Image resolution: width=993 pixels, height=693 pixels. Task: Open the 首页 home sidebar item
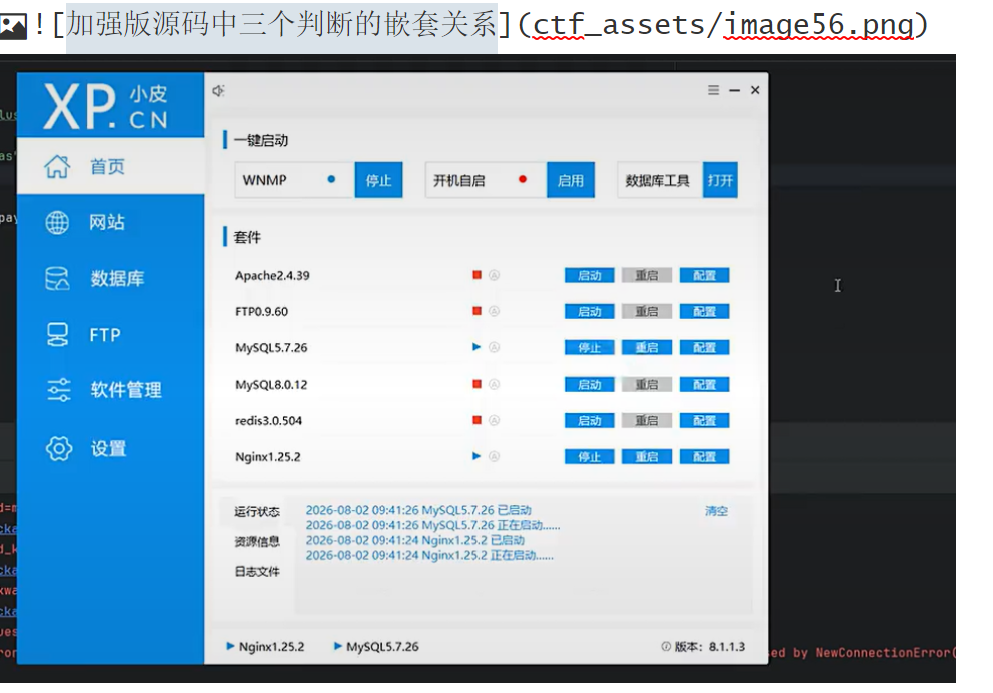pyautogui.click(x=110, y=166)
